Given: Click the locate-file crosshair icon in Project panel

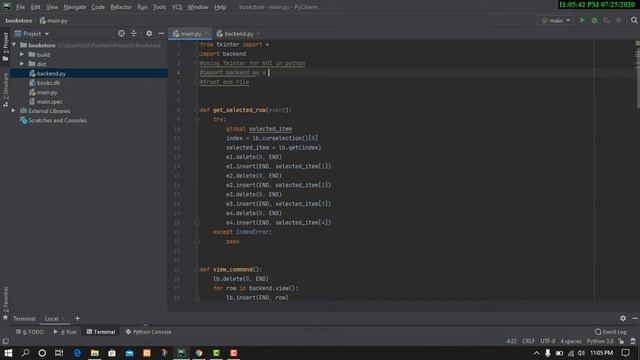Looking at the screenshot, I should [x=121, y=33].
